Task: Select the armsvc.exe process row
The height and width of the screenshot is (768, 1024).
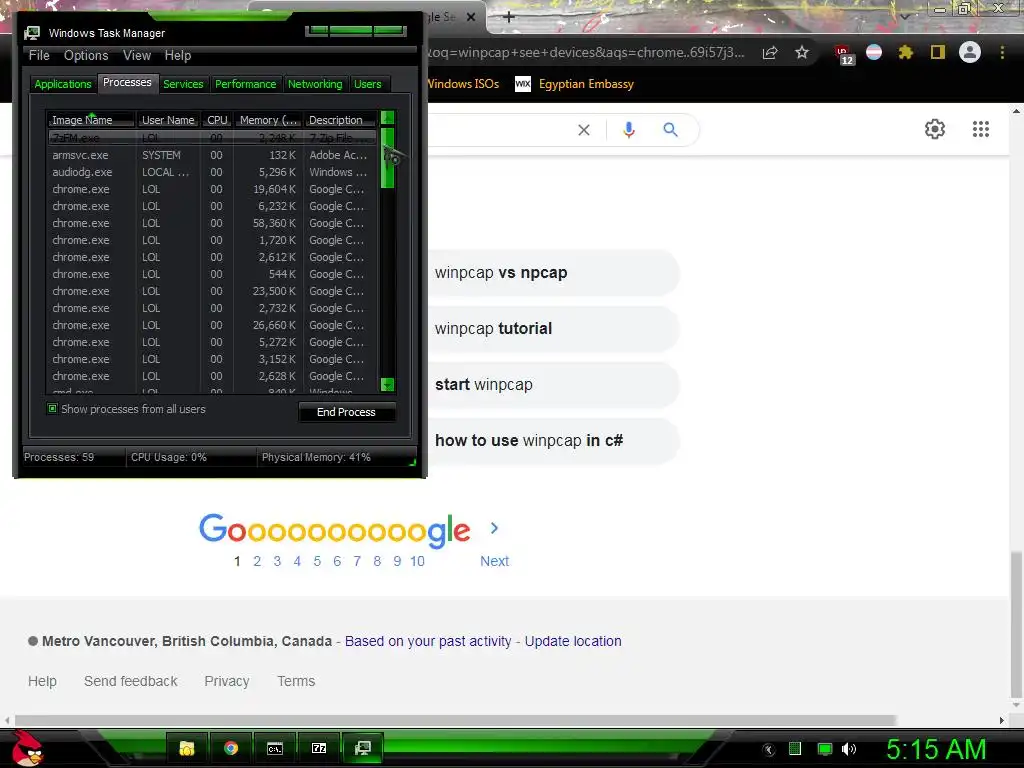Action: click(212, 155)
